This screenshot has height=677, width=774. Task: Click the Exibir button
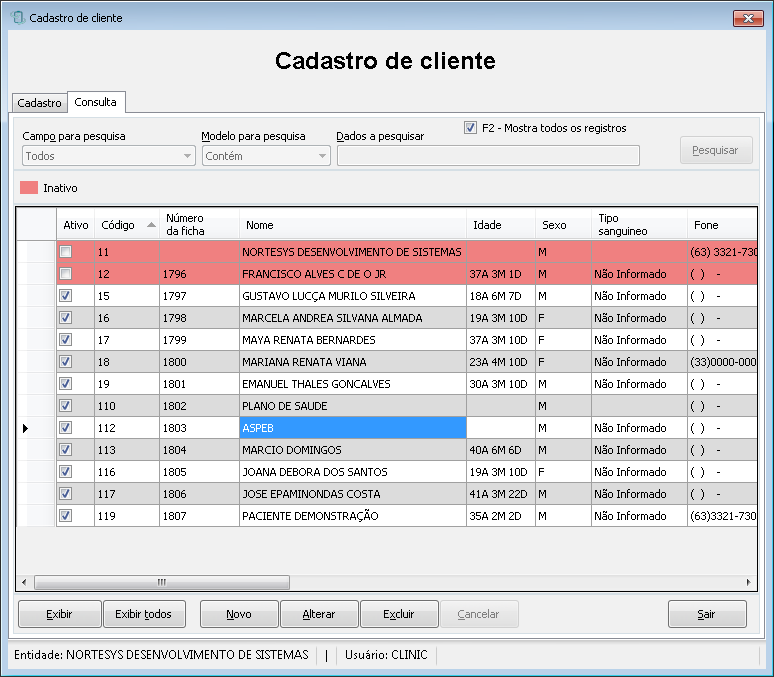pyautogui.click(x=60, y=614)
